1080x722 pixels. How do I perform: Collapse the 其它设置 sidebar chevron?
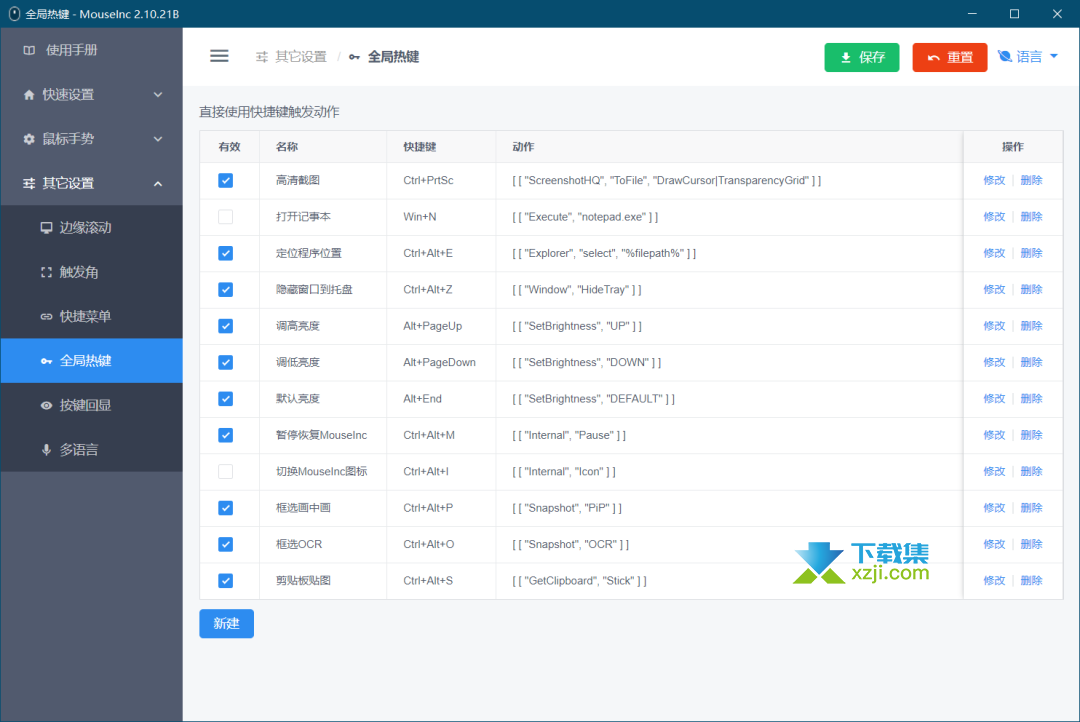tap(158, 184)
